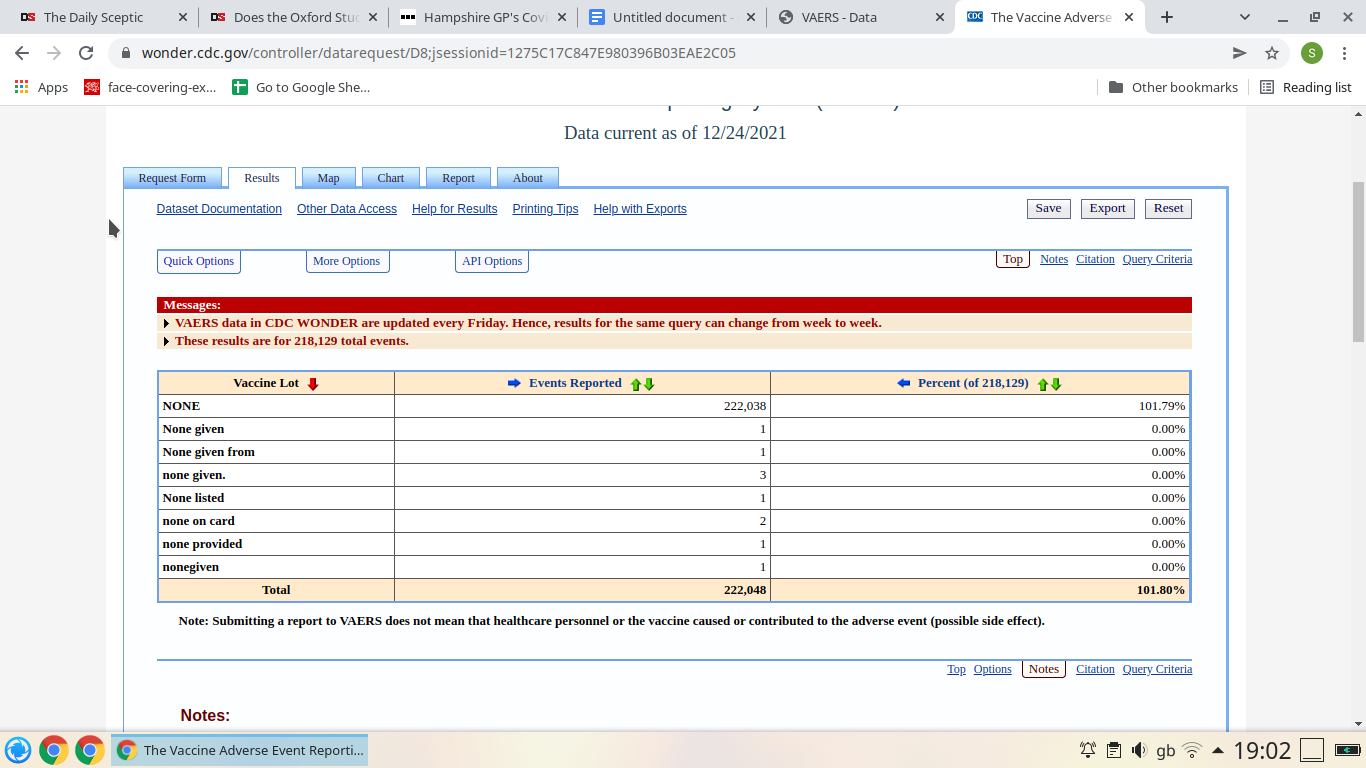This screenshot has width=1366, height=768.
Task: Sort Percent column descending with green down arrow
Action: pyautogui.click(x=1056, y=384)
